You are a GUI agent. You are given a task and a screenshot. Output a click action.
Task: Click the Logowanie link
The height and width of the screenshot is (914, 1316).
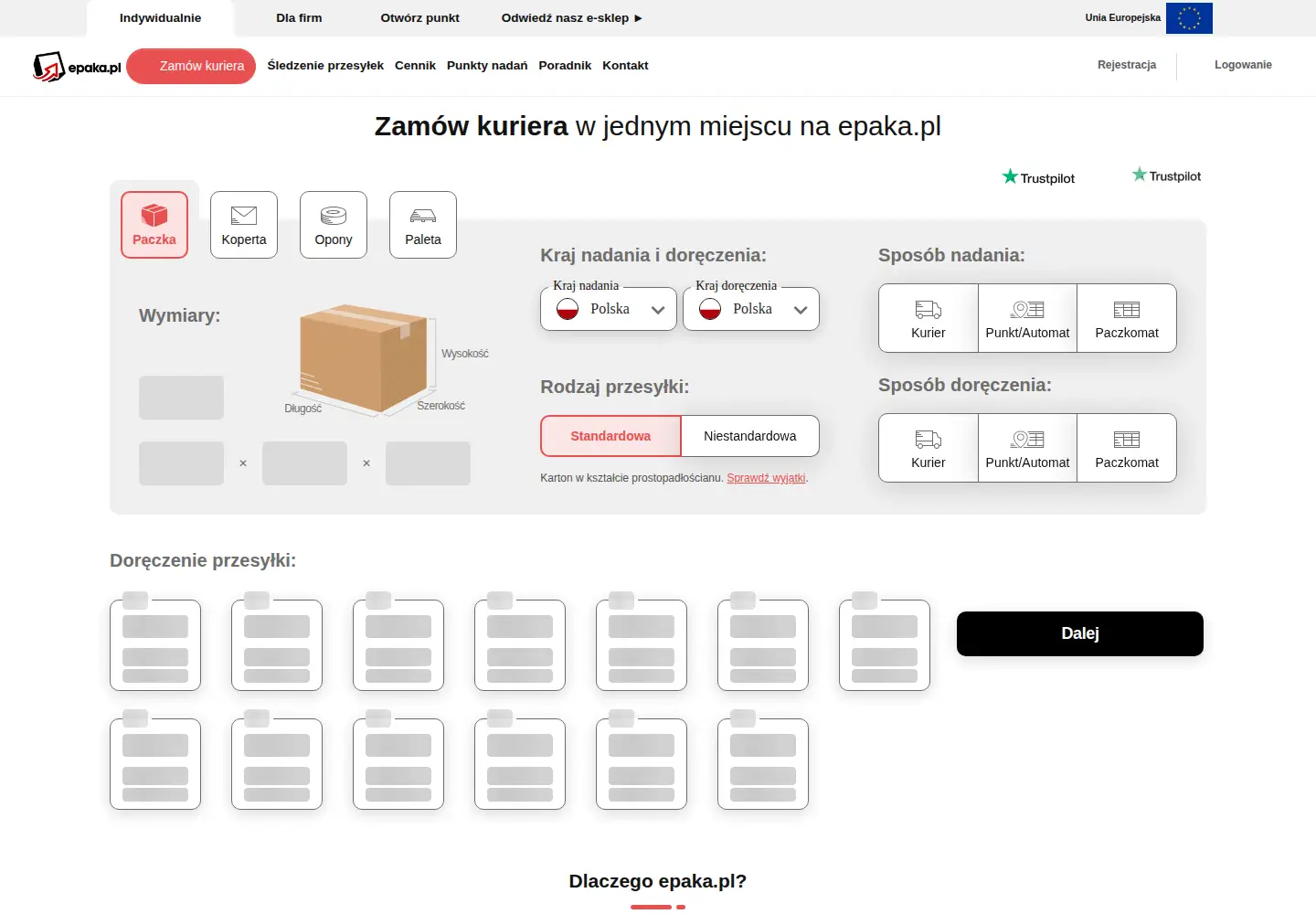1243,65
